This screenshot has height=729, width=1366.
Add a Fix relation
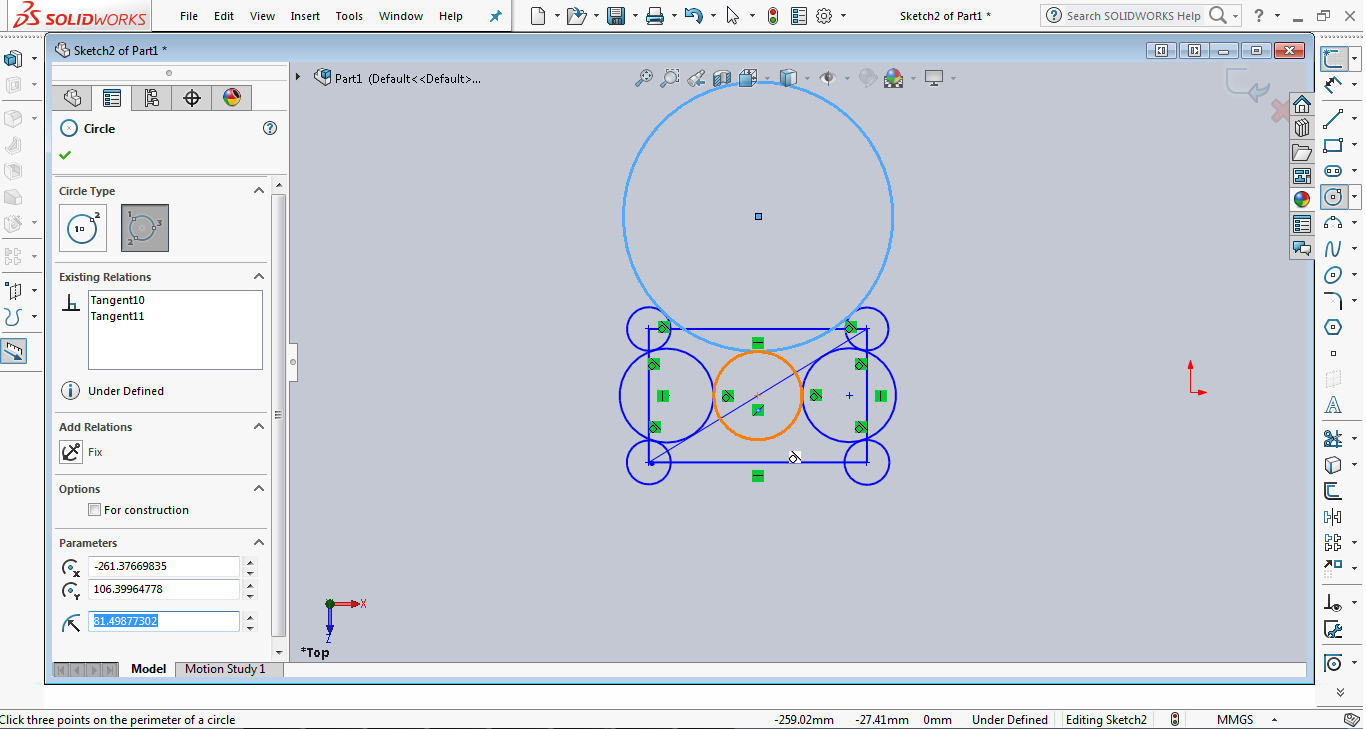pos(71,452)
